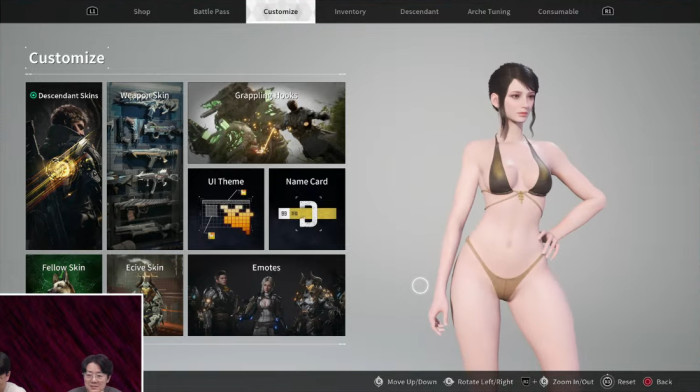Screen dimensions: 700x392
Task: Go to the Arche Tuning tab
Action: click(x=489, y=12)
